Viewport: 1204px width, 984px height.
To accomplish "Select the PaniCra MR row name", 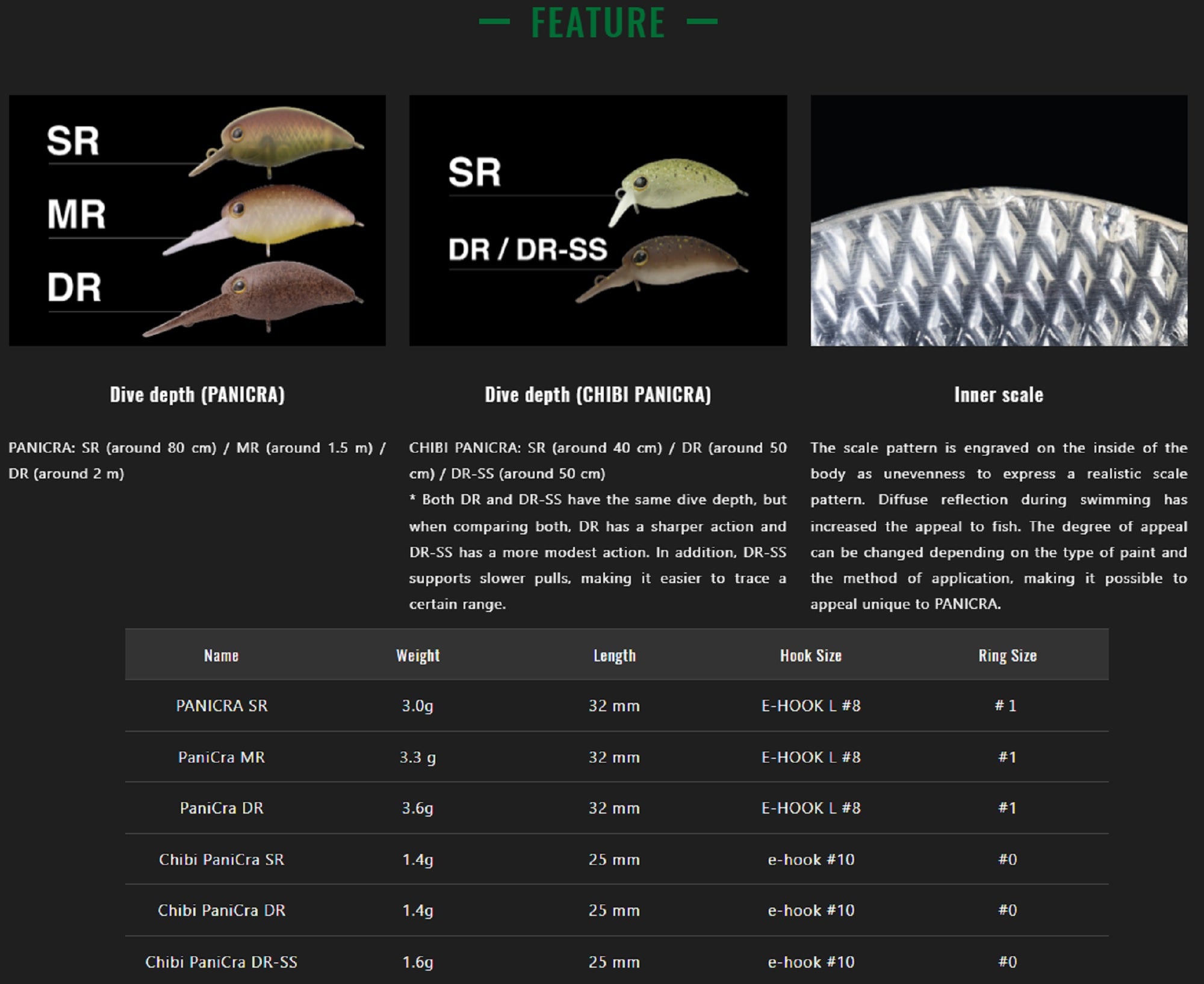I will 222,757.
